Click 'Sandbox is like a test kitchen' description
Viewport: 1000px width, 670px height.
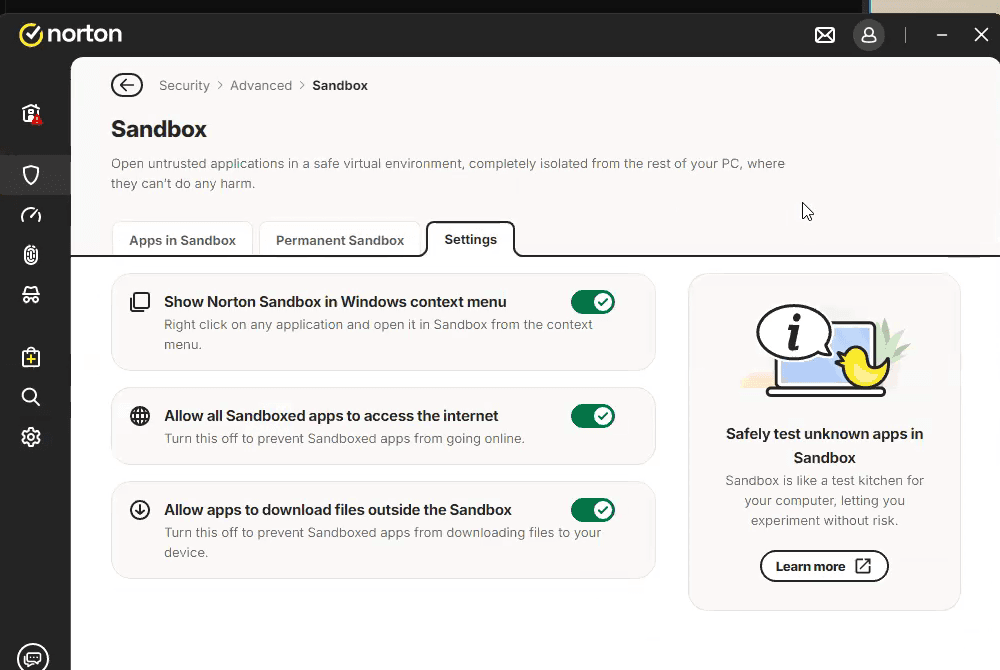[825, 500]
